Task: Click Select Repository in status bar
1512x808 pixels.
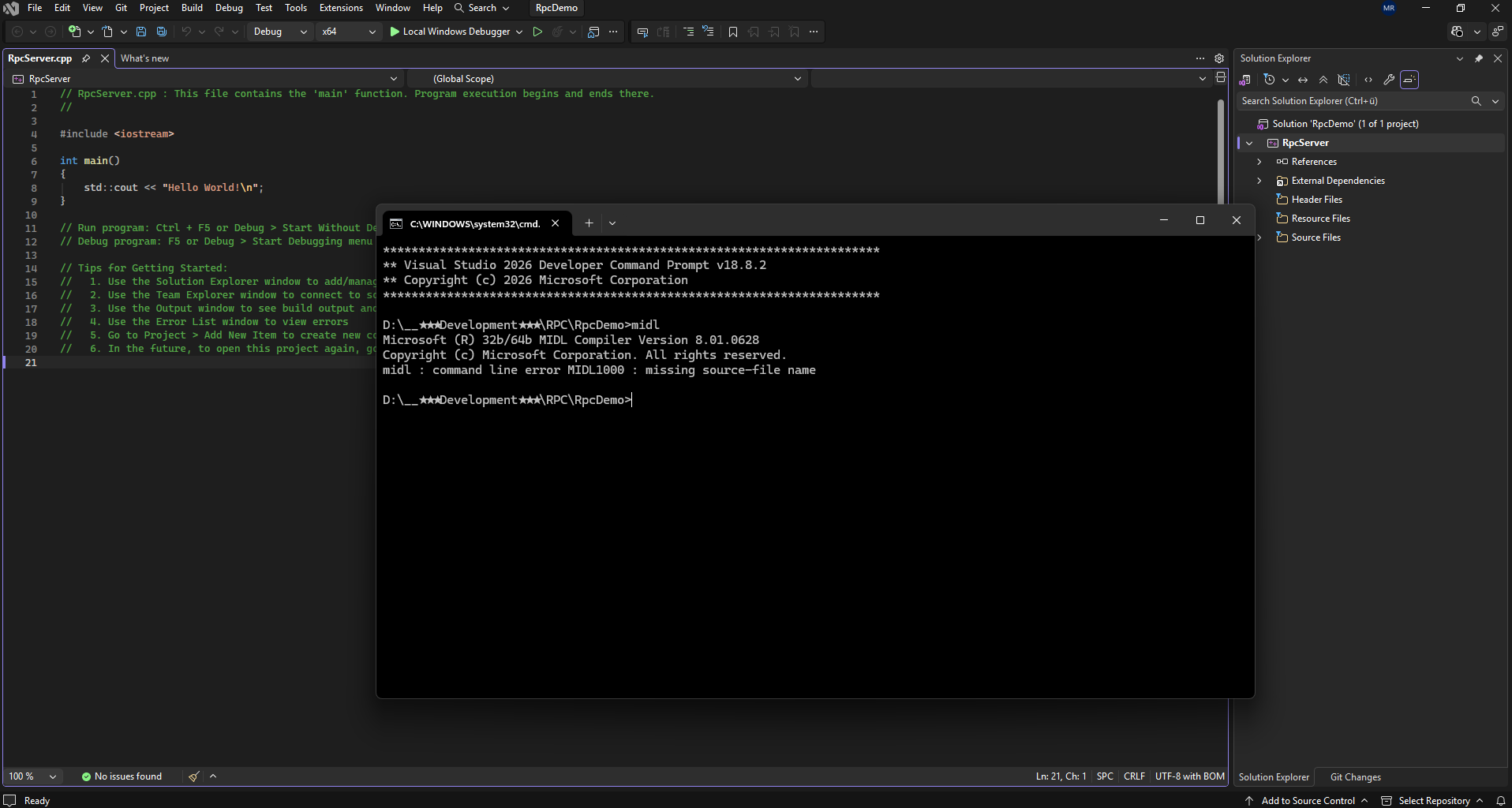Action: point(1433,801)
